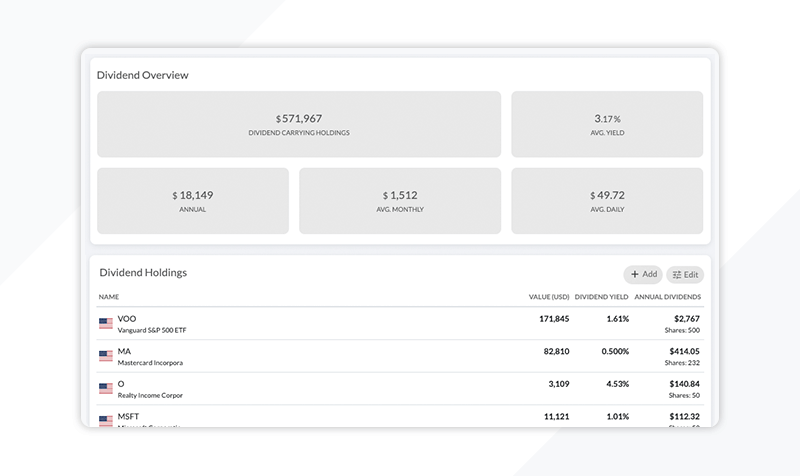Click the US flag icon next to MSFT
The height and width of the screenshot is (476, 800).
point(106,421)
